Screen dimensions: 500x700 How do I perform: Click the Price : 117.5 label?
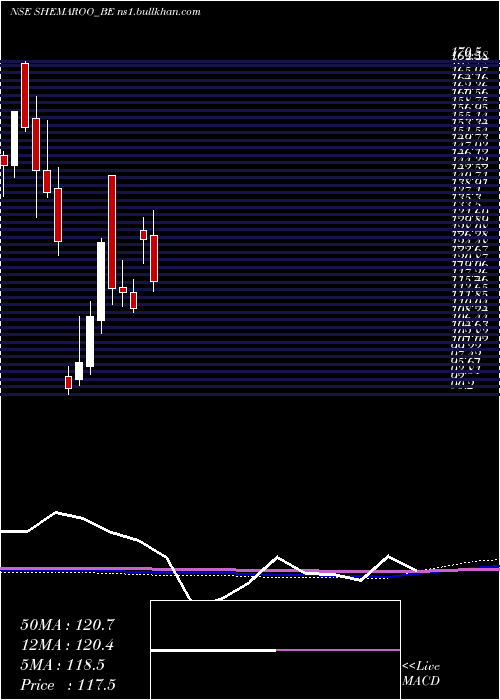pyautogui.click(x=68, y=685)
